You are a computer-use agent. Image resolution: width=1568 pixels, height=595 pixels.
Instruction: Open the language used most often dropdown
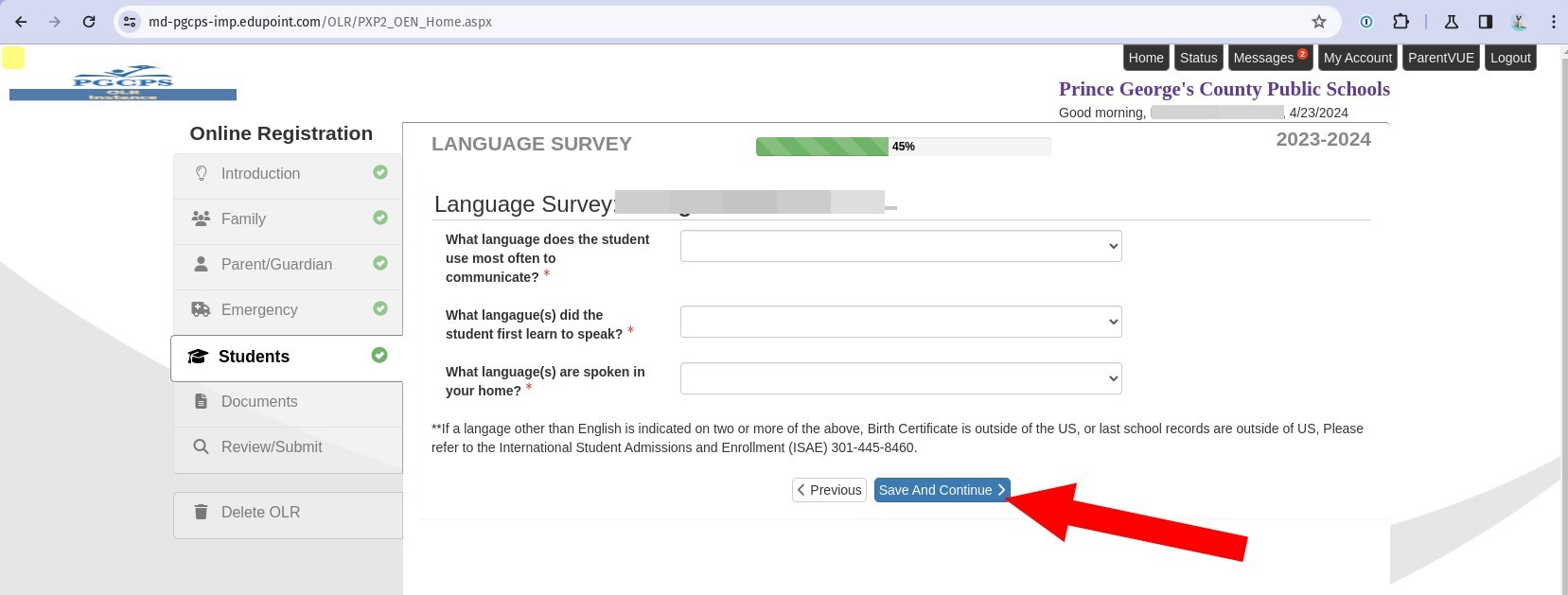click(x=900, y=246)
